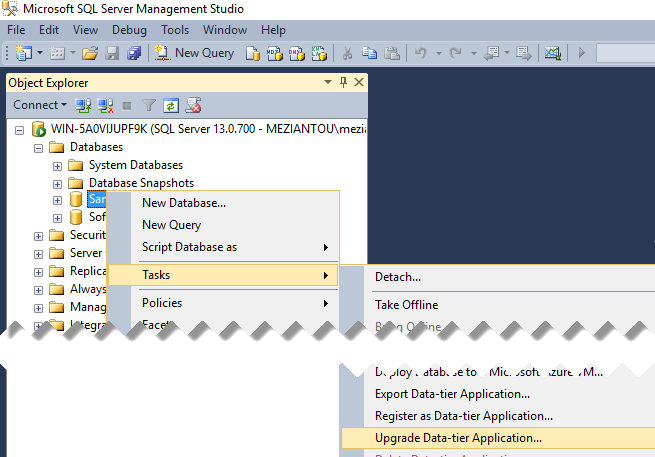
Task: Click the Open File folder icon
Action: tap(90, 53)
